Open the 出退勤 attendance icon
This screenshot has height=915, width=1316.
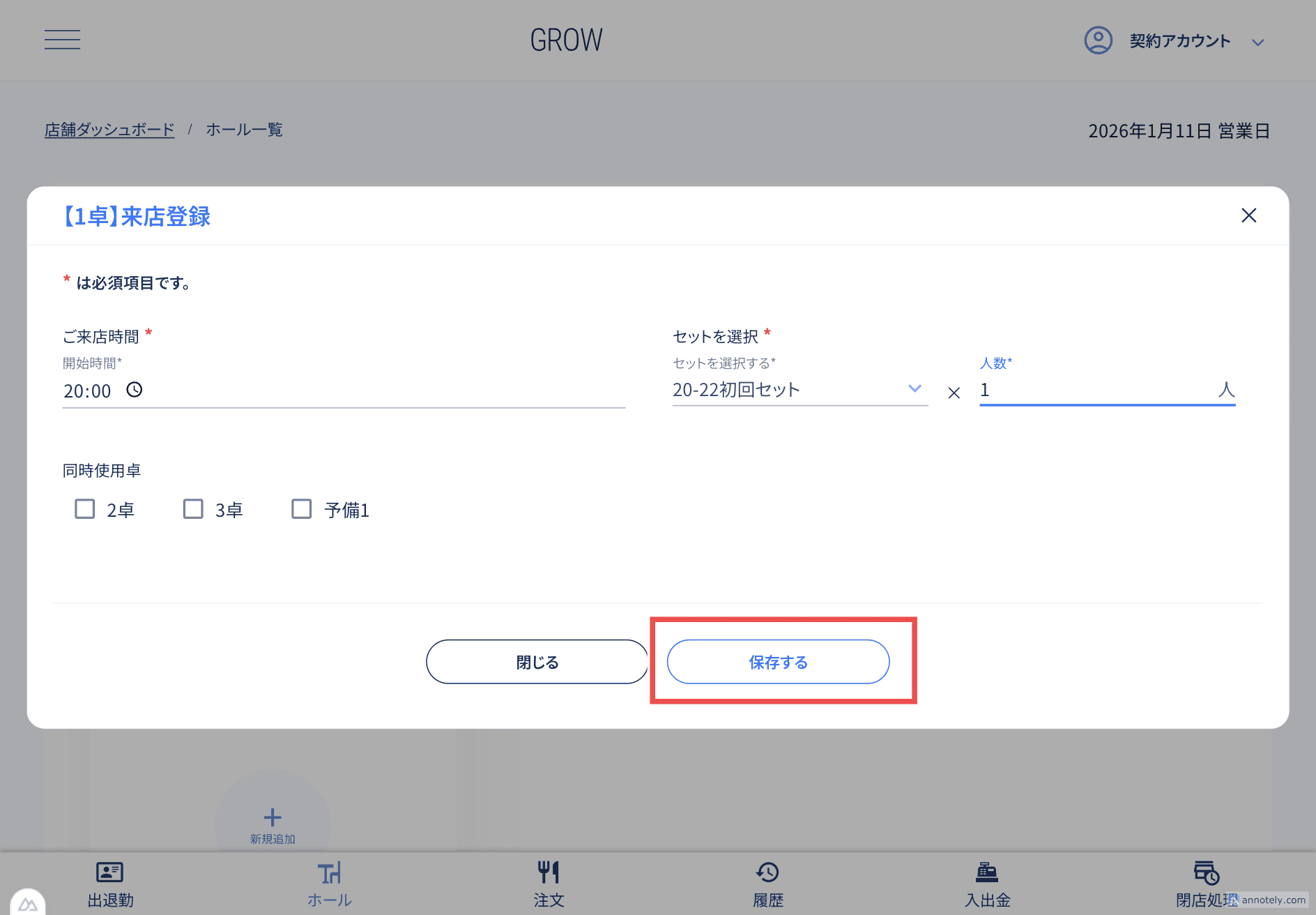coord(109,872)
